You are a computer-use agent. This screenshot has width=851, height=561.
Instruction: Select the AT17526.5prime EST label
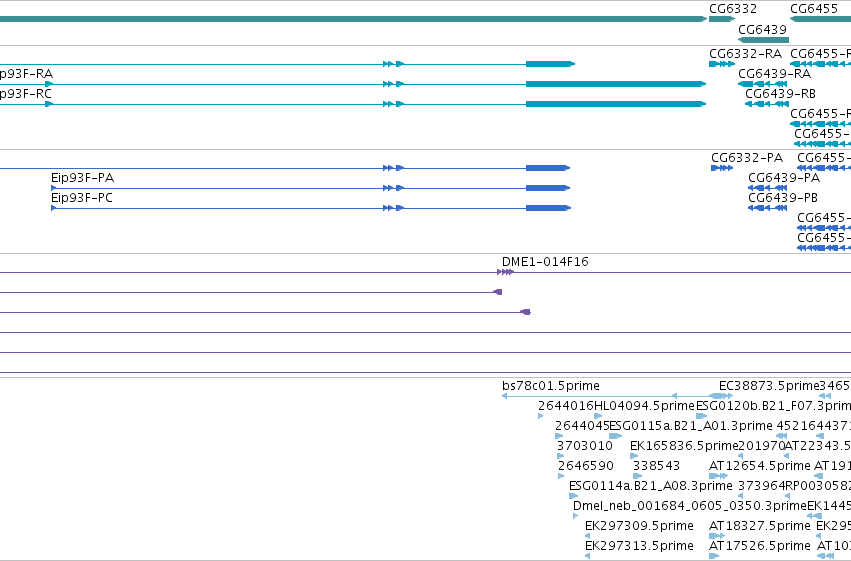point(760,546)
